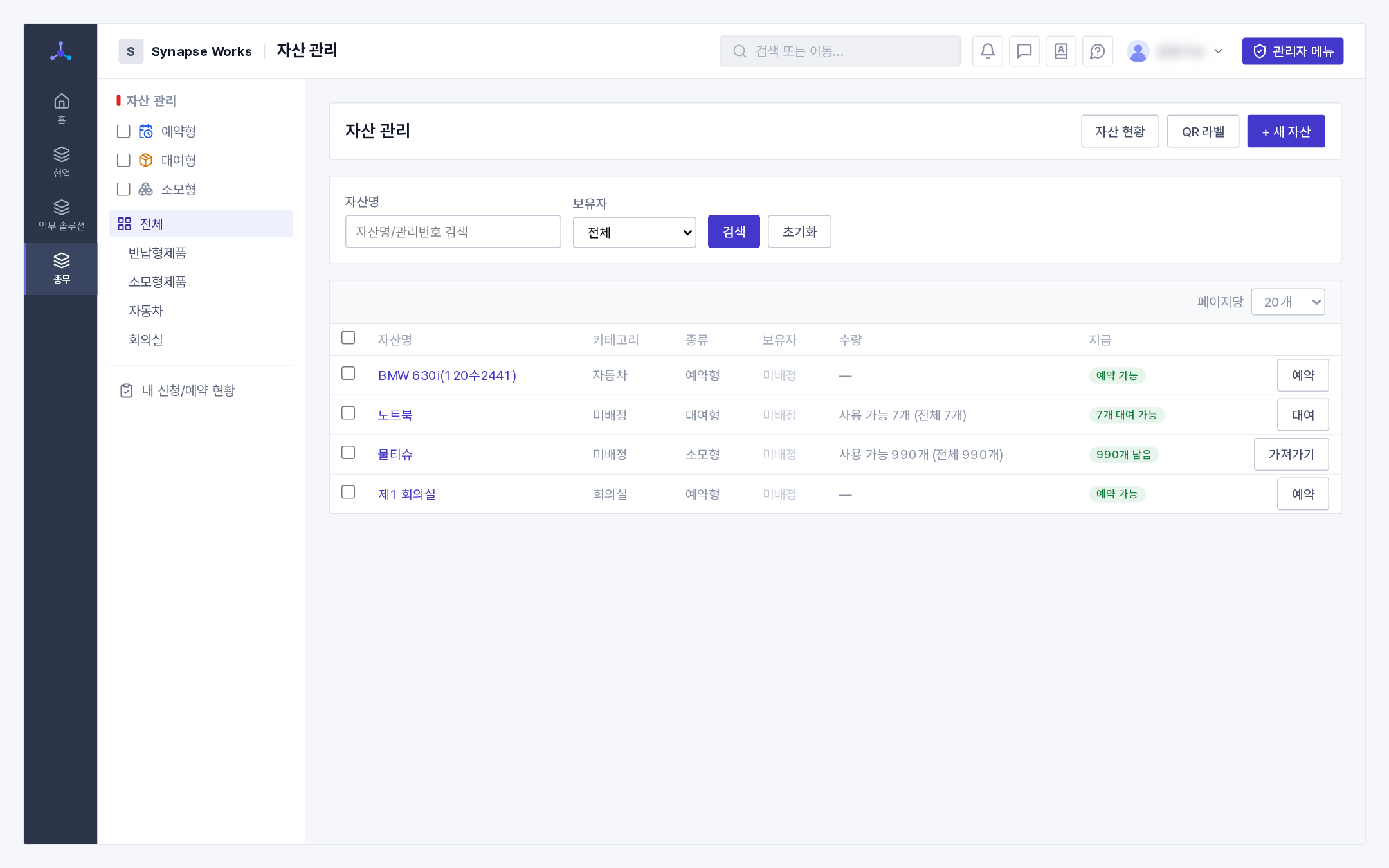Click 예약 button for BMW 630i
The height and width of the screenshot is (868, 1389).
point(1303,375)
